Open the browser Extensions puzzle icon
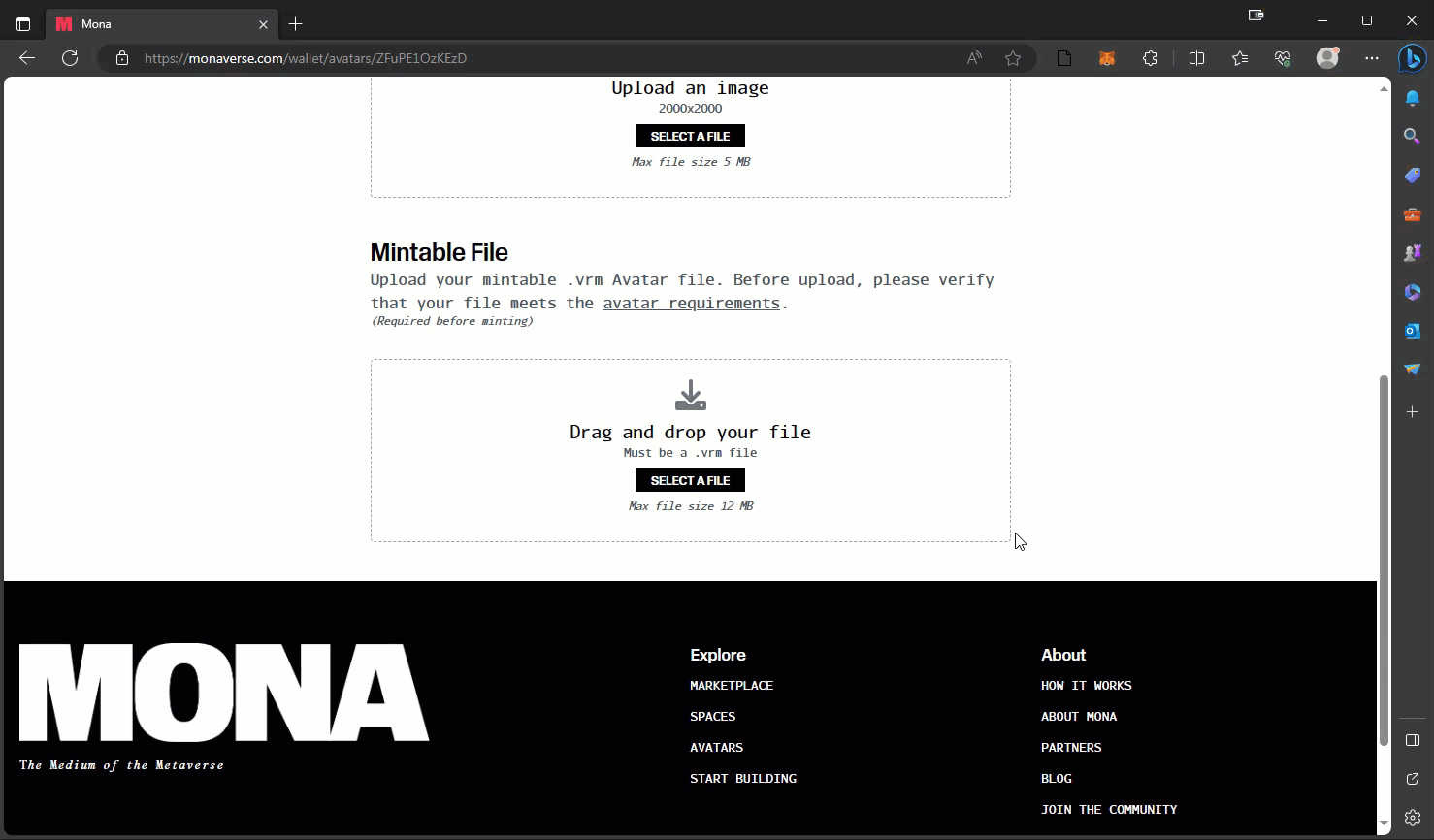1434x840 pixels. click(x=1150, y=58)
